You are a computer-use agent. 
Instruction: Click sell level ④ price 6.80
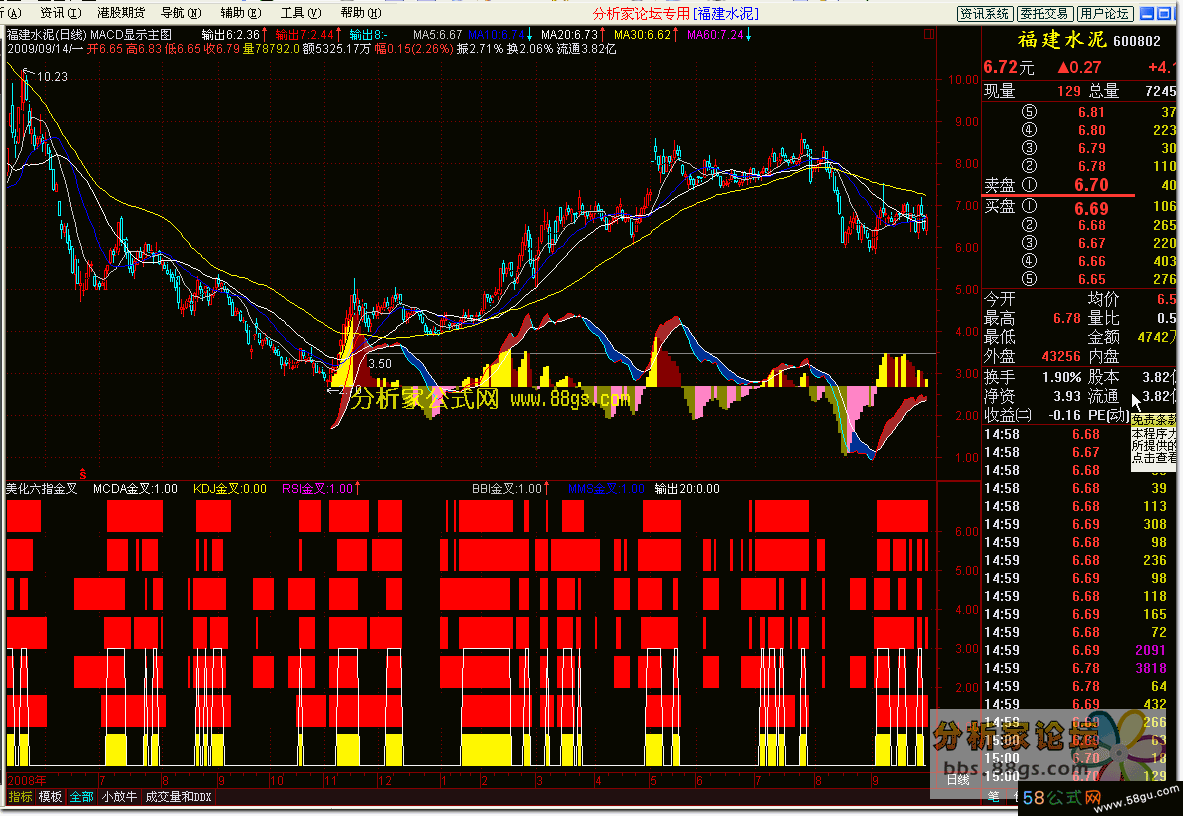[1091, 130]
